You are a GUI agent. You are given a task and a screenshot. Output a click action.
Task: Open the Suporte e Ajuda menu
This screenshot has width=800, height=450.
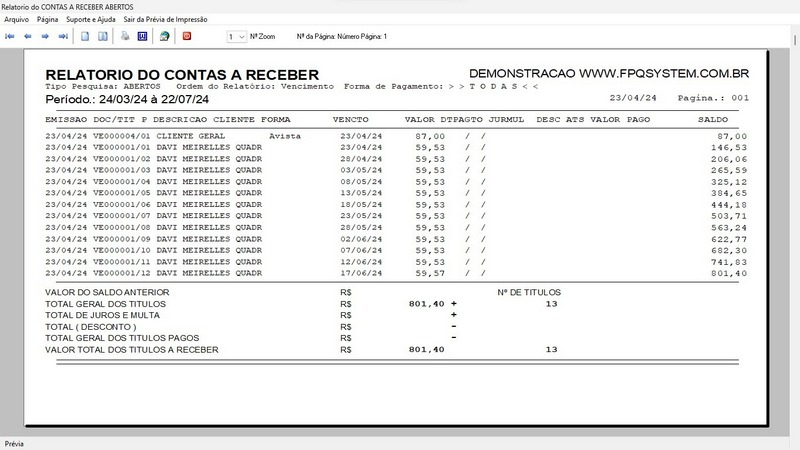coord(91,19)
